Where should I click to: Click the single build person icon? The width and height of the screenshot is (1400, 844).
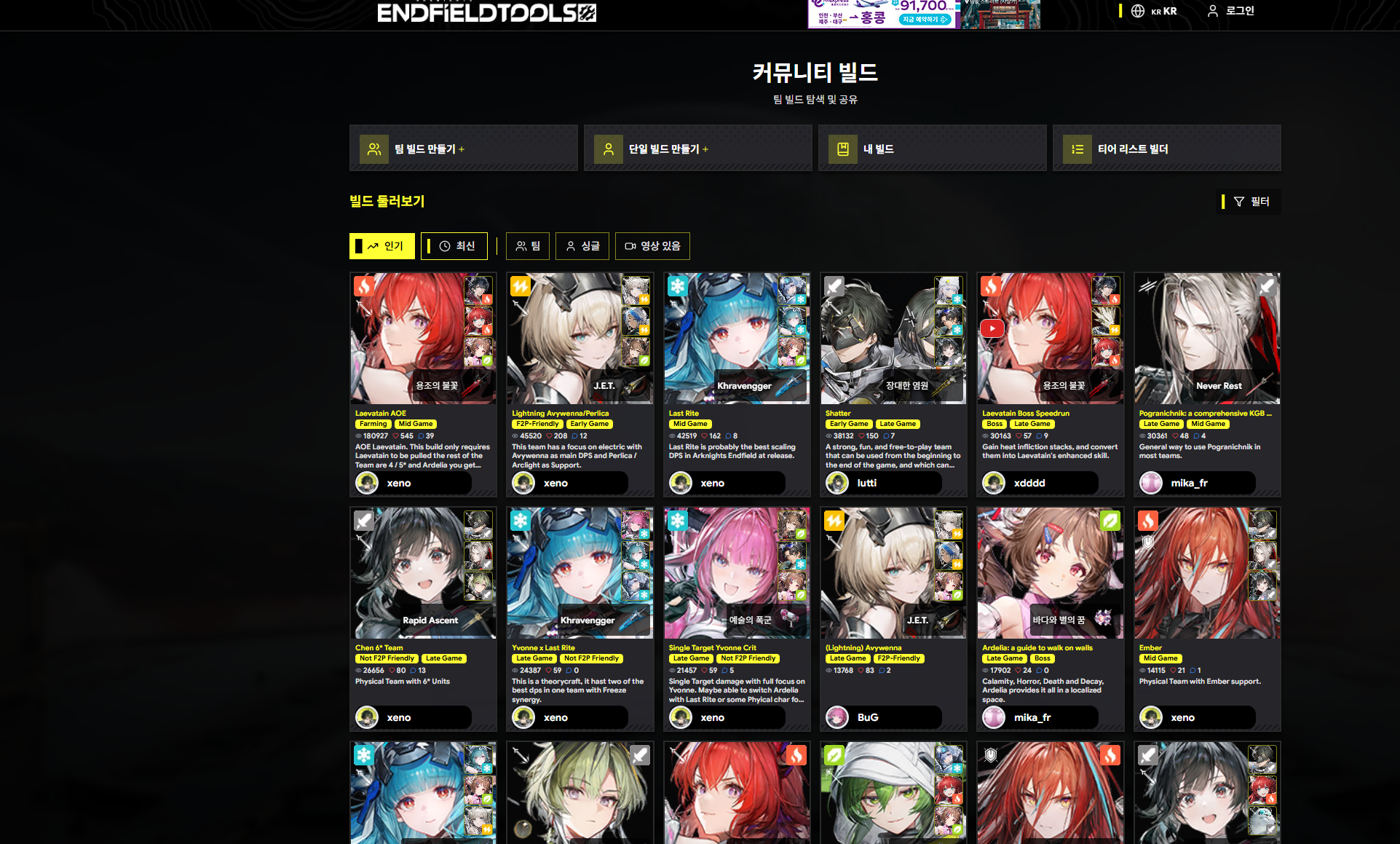click(608, 149)
